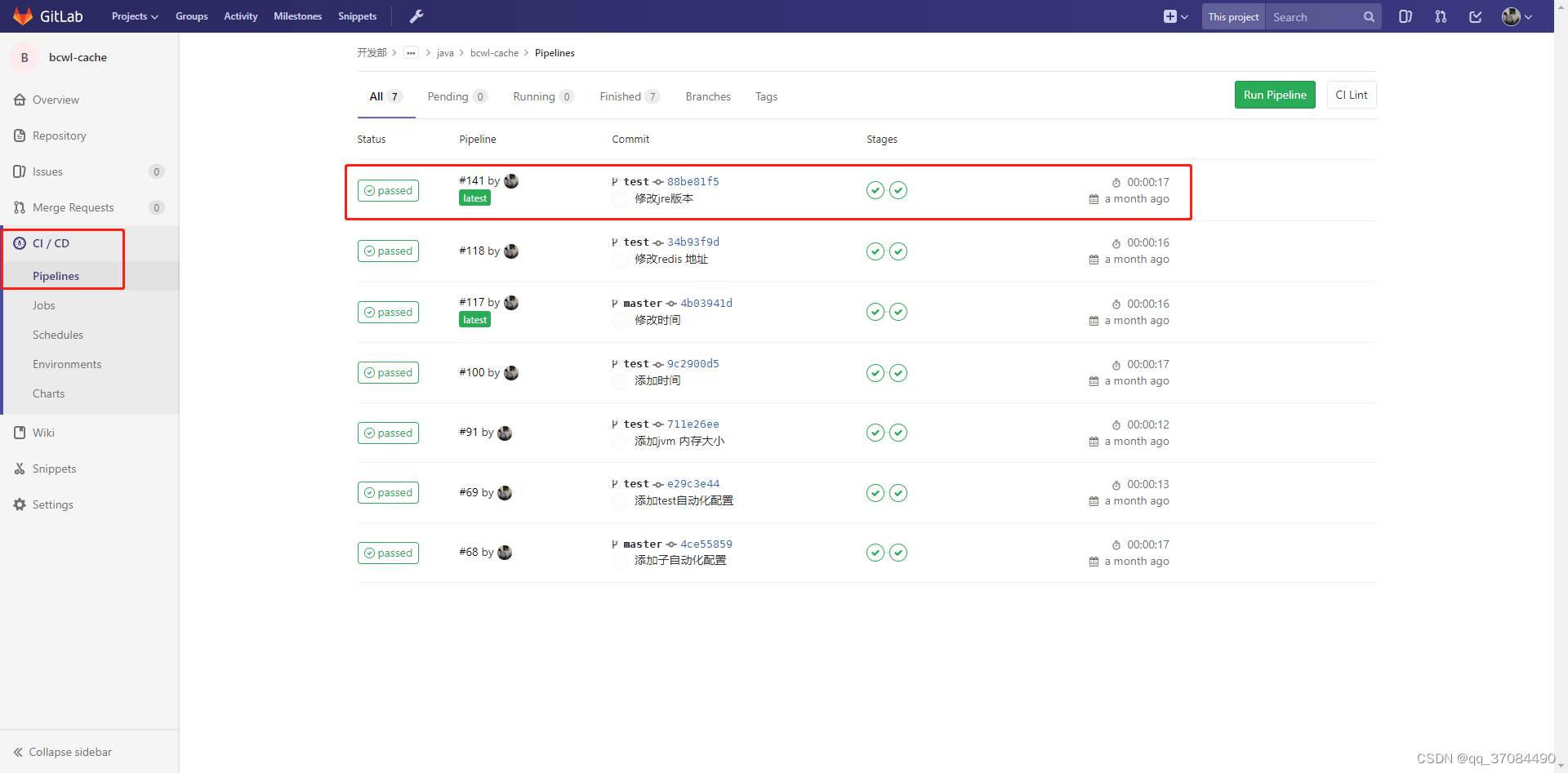The image size is (1568, 773).
Task: Click the search magnifier icon
Action: point(1368,16)
